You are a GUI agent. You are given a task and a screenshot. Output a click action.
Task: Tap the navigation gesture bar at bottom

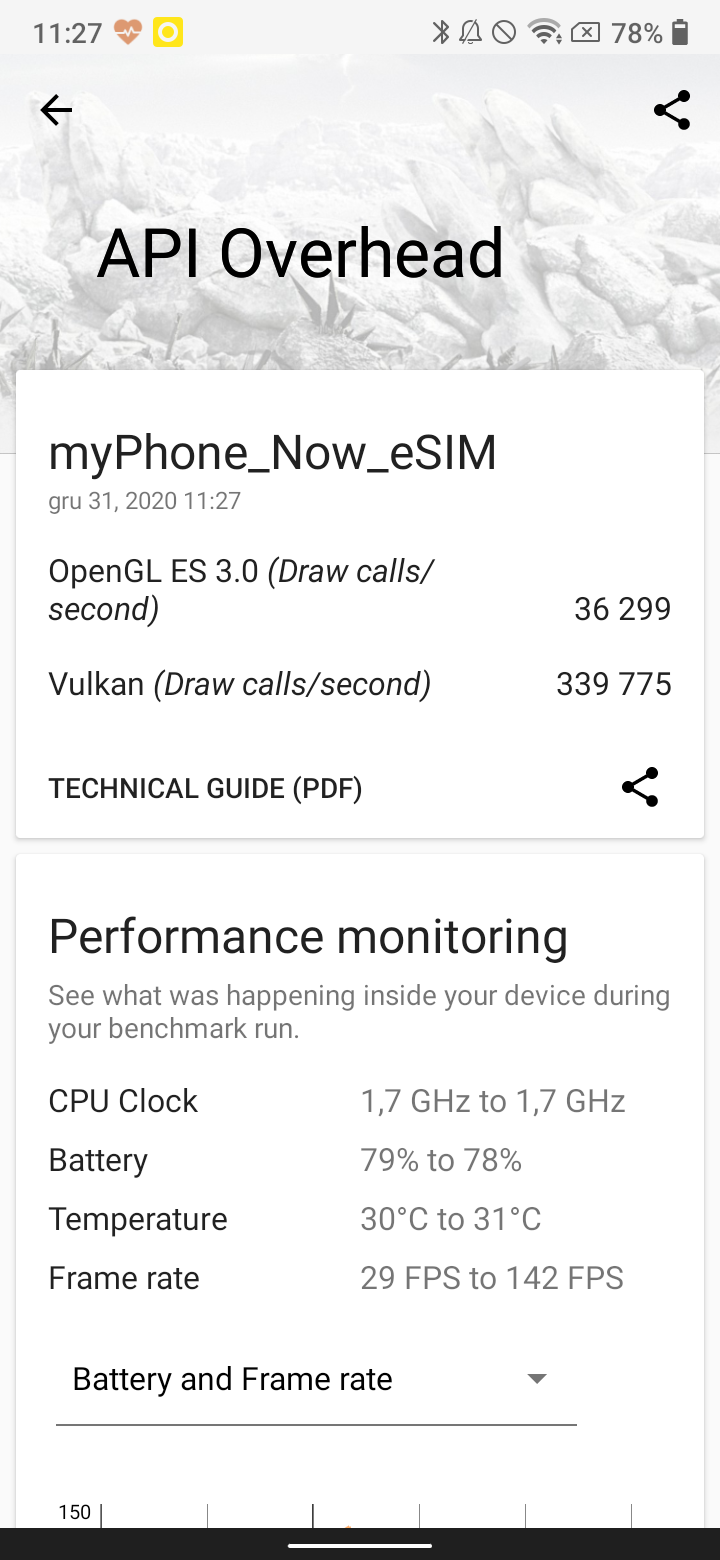[x=360, y=1545]
